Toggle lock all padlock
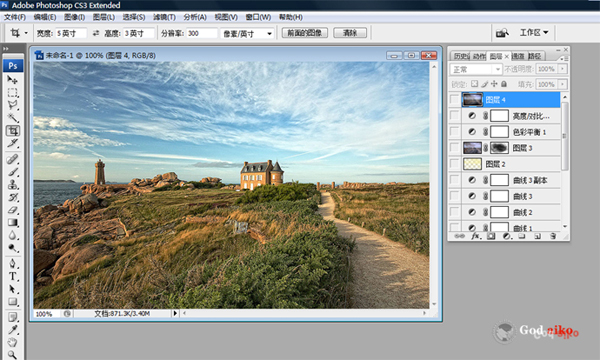This screenshot has width=600, height=360. coord(504,84)
